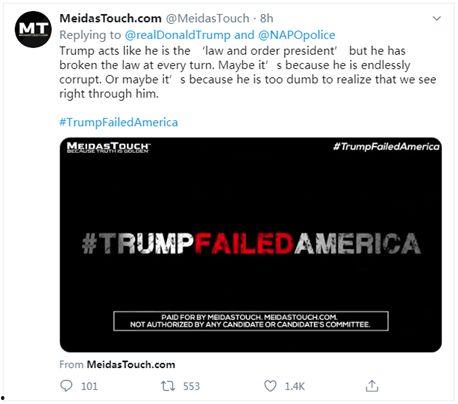The width and height of the screenshot is (458, 404).
Task: Click the italic #TrumpFailedAmerica overlay in media
Action: pyautogui.click(x=386, y=146)
